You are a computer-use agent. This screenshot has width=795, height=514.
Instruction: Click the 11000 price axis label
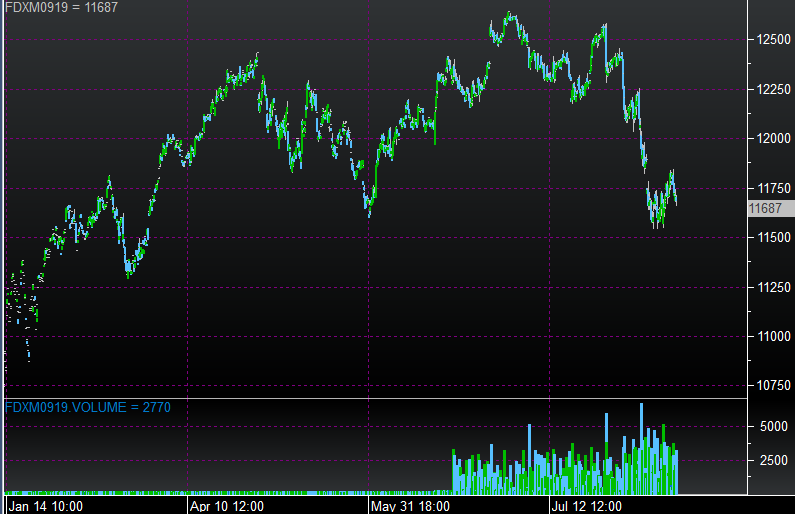pyautogui.click(x=770, y=337)
